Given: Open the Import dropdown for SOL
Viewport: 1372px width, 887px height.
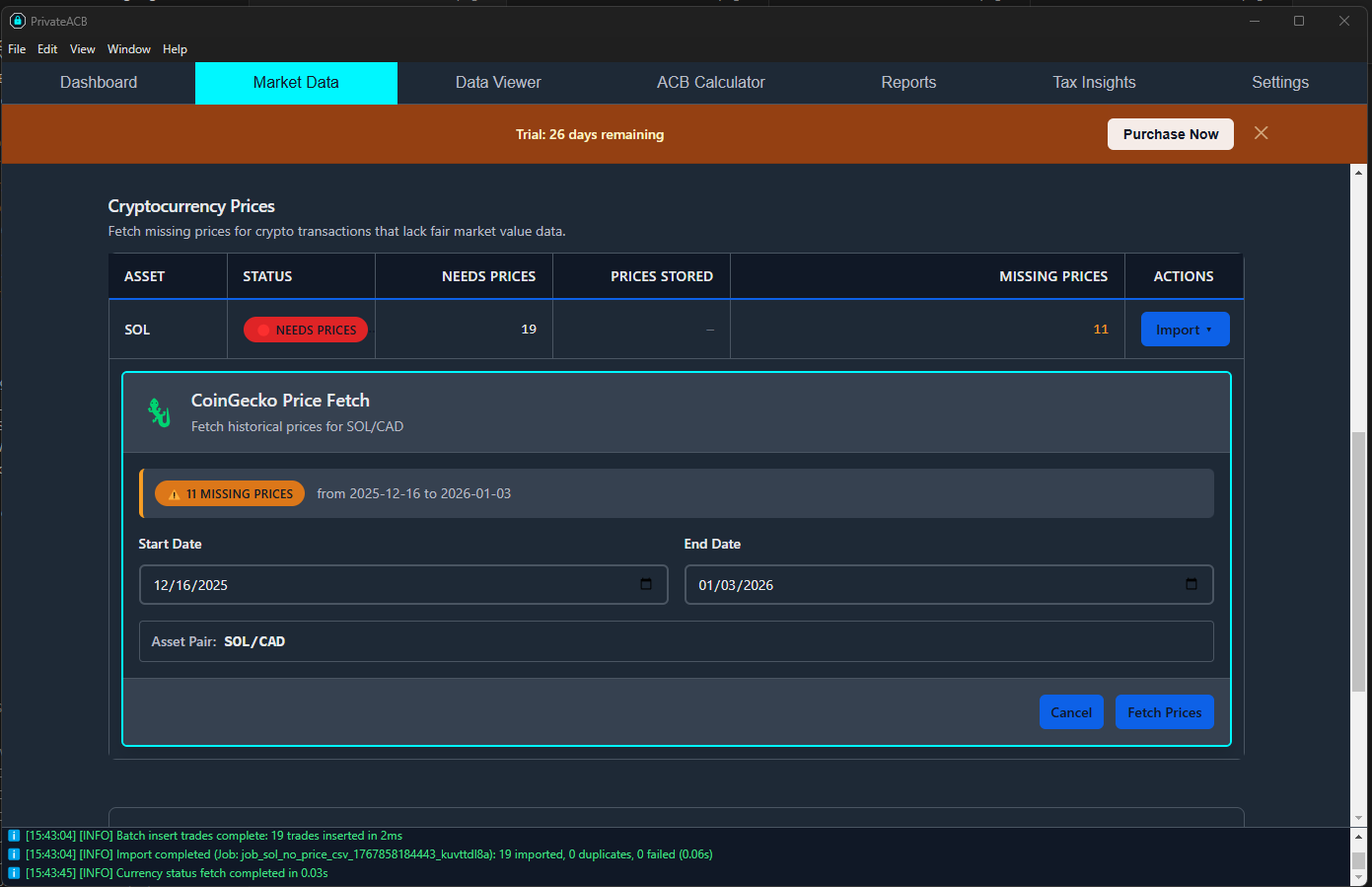Looking at the screenshot, I should [x=1185, y=330].
